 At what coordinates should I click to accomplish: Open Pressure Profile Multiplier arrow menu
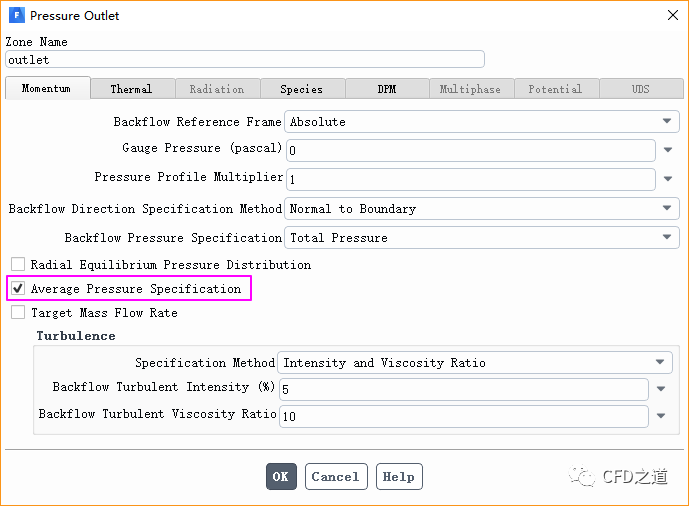click(668, 180)
